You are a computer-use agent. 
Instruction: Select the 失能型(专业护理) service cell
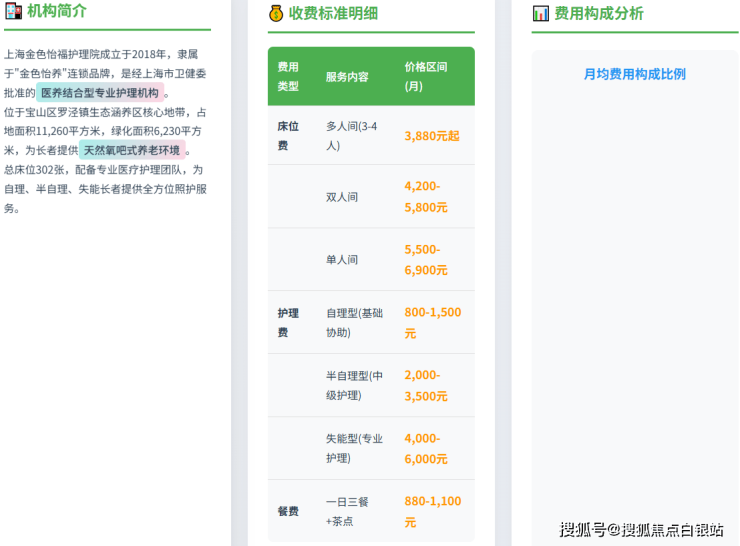(x=354, y=448)
